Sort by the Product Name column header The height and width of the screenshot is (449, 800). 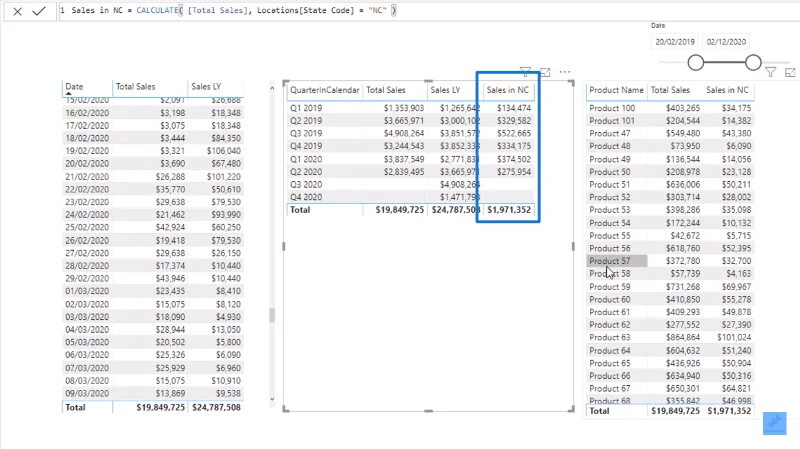pos(616,90)
